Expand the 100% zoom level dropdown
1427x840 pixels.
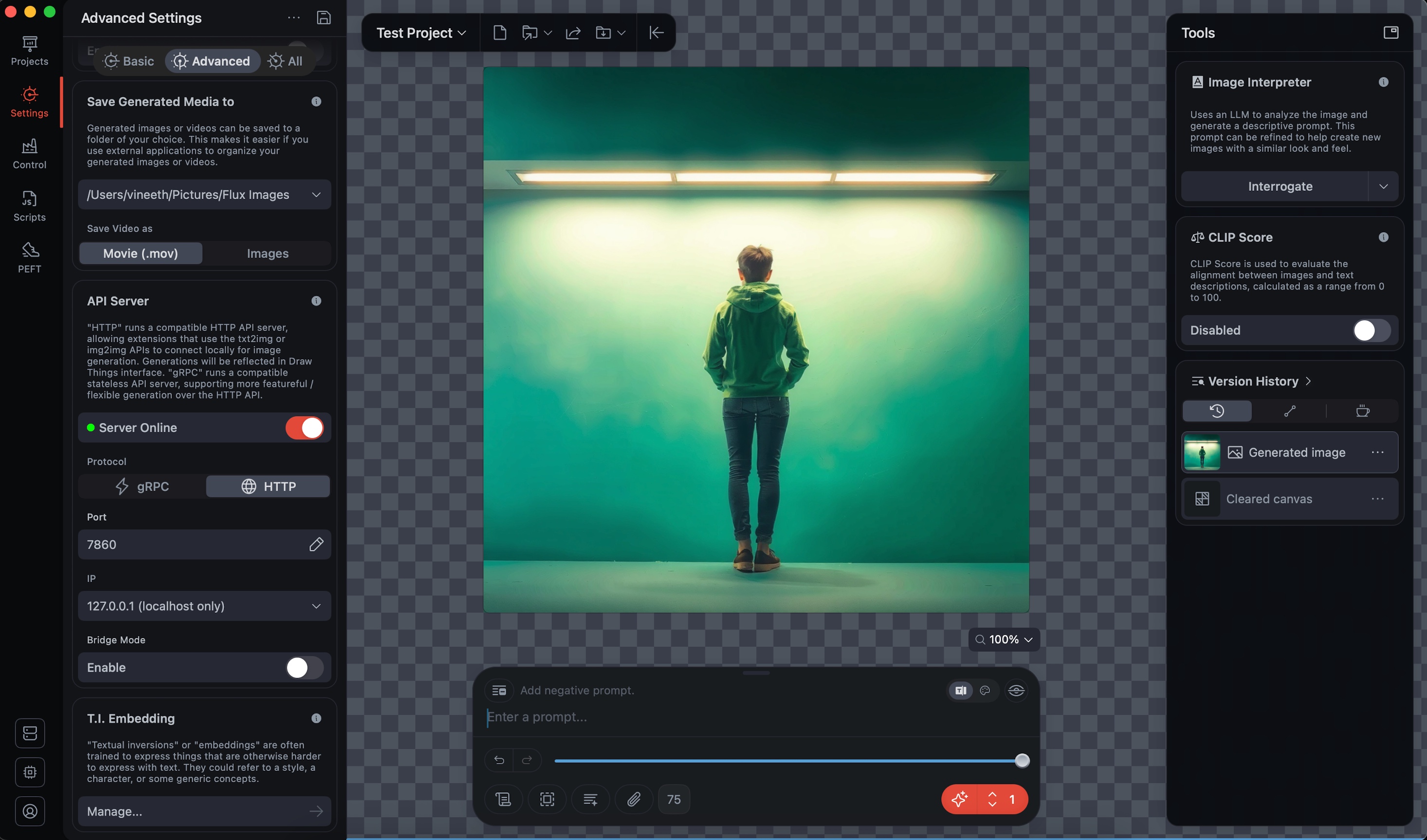point(1004,639)
